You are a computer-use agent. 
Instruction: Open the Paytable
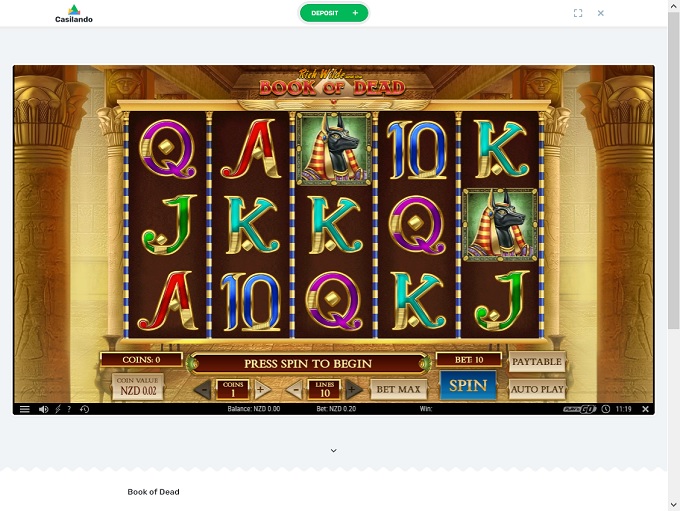(x=537, y=362)
